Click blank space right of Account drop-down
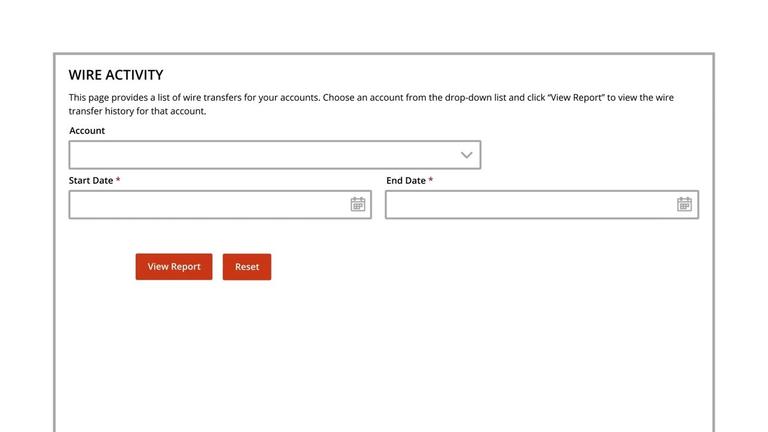 click(x=593, y=155)
